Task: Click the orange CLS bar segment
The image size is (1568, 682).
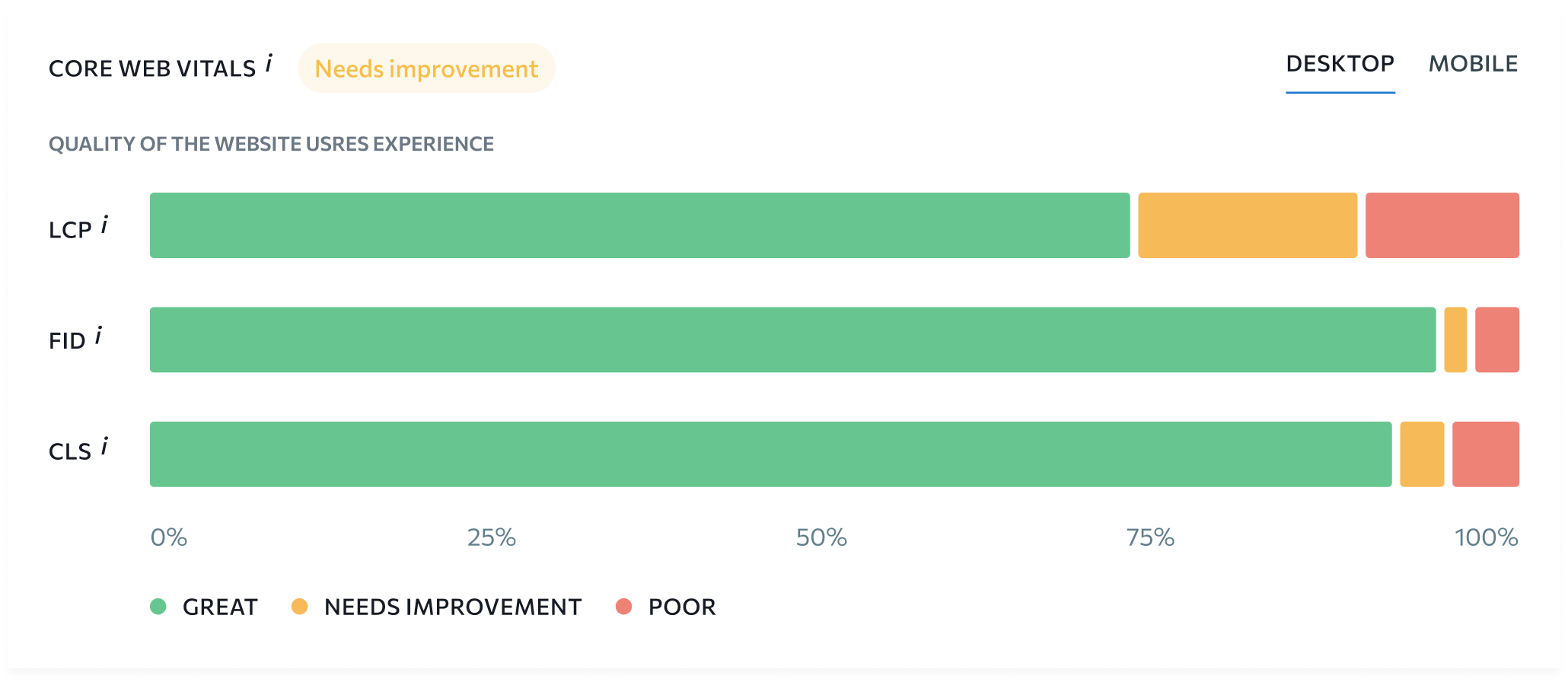Action: pos(1422,454)
